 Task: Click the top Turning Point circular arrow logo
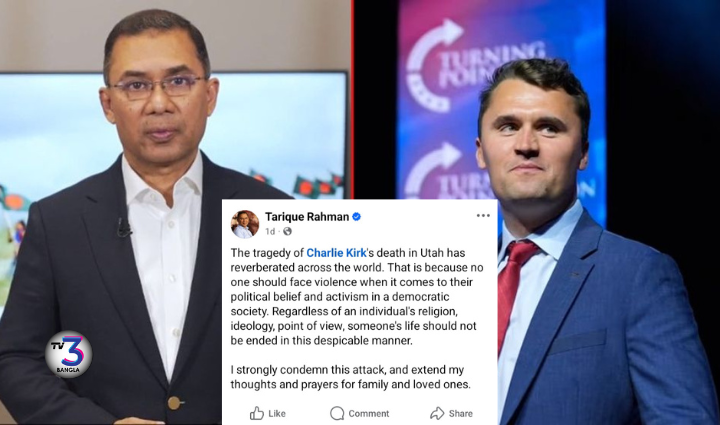click(x=434, y=66)
